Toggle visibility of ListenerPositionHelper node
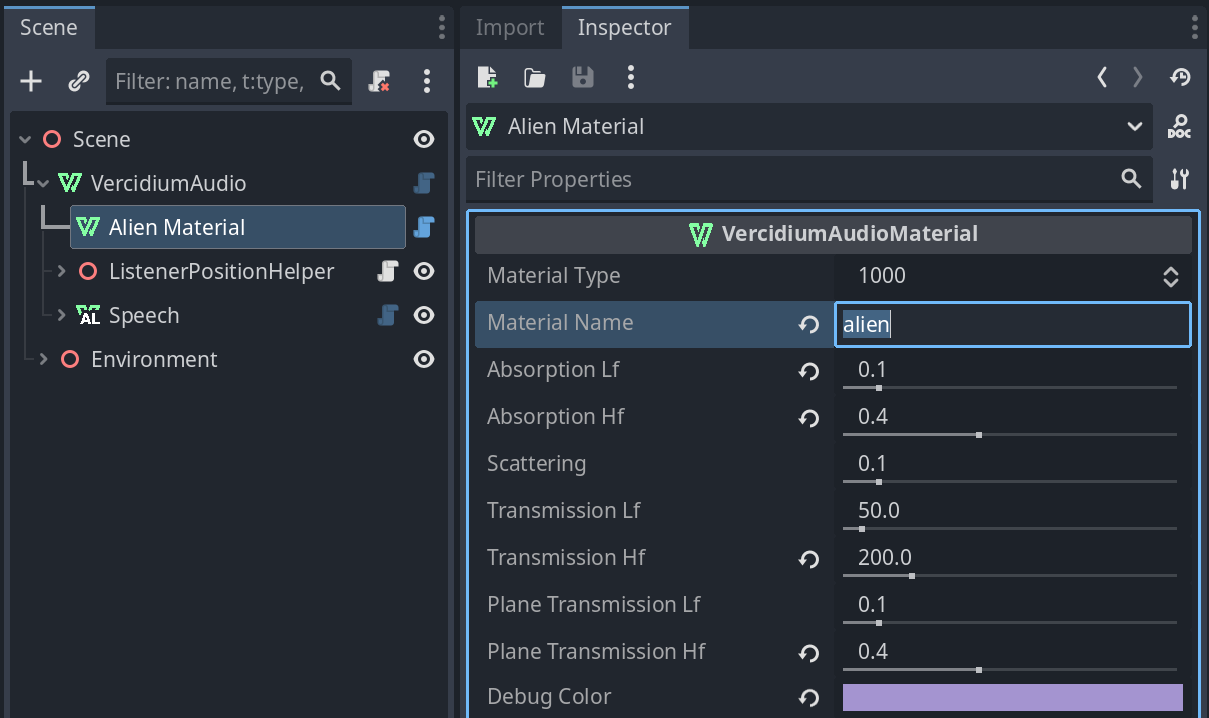This screenshot has width=1209, height=718. click(424, 271)
